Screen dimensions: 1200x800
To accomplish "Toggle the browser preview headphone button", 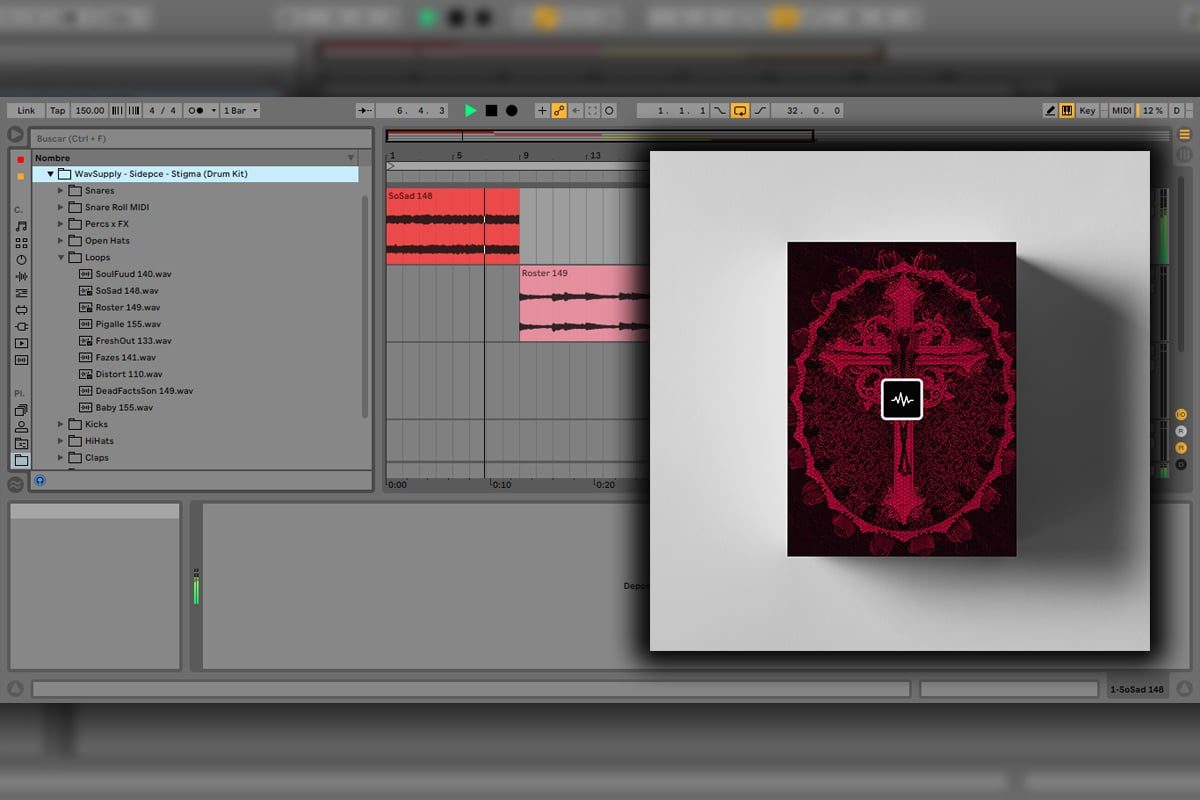I will pyautogui.click(x=40, y=481).
